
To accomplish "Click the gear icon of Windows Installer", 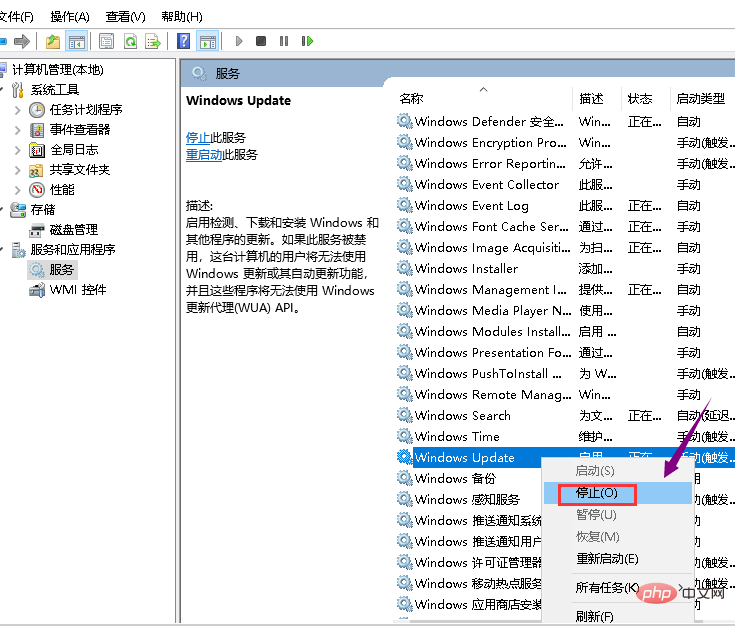I will point(404,268).
